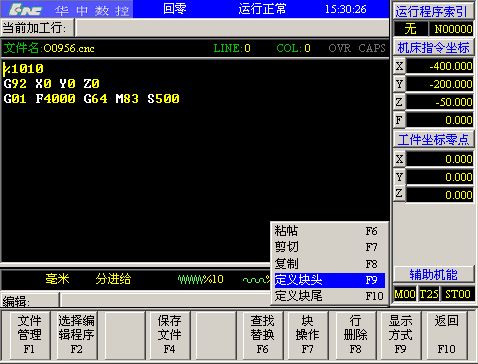This screenshot has width=478, height=364.
Task: Click the machine Z axis label
Action: pos(399,102)
